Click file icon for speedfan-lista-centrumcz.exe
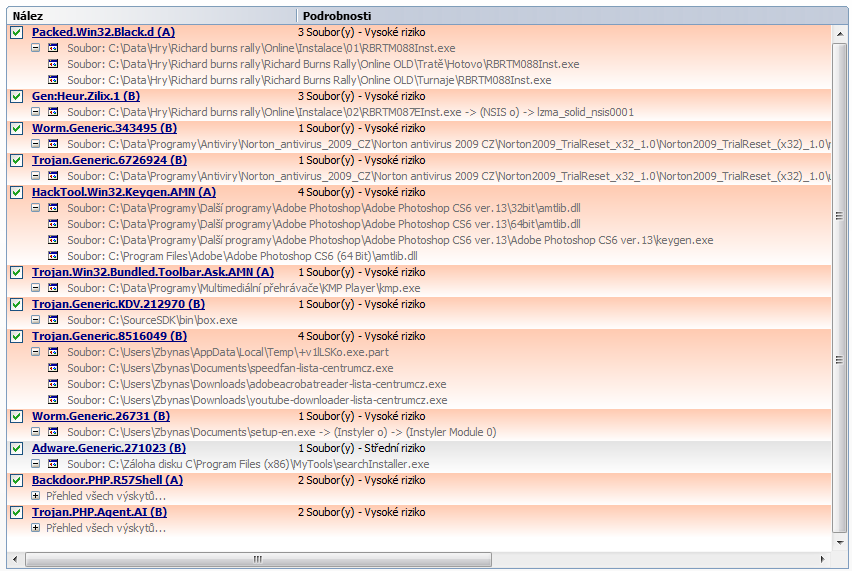This screenshot has height=571, width=852. coord(53,368)
